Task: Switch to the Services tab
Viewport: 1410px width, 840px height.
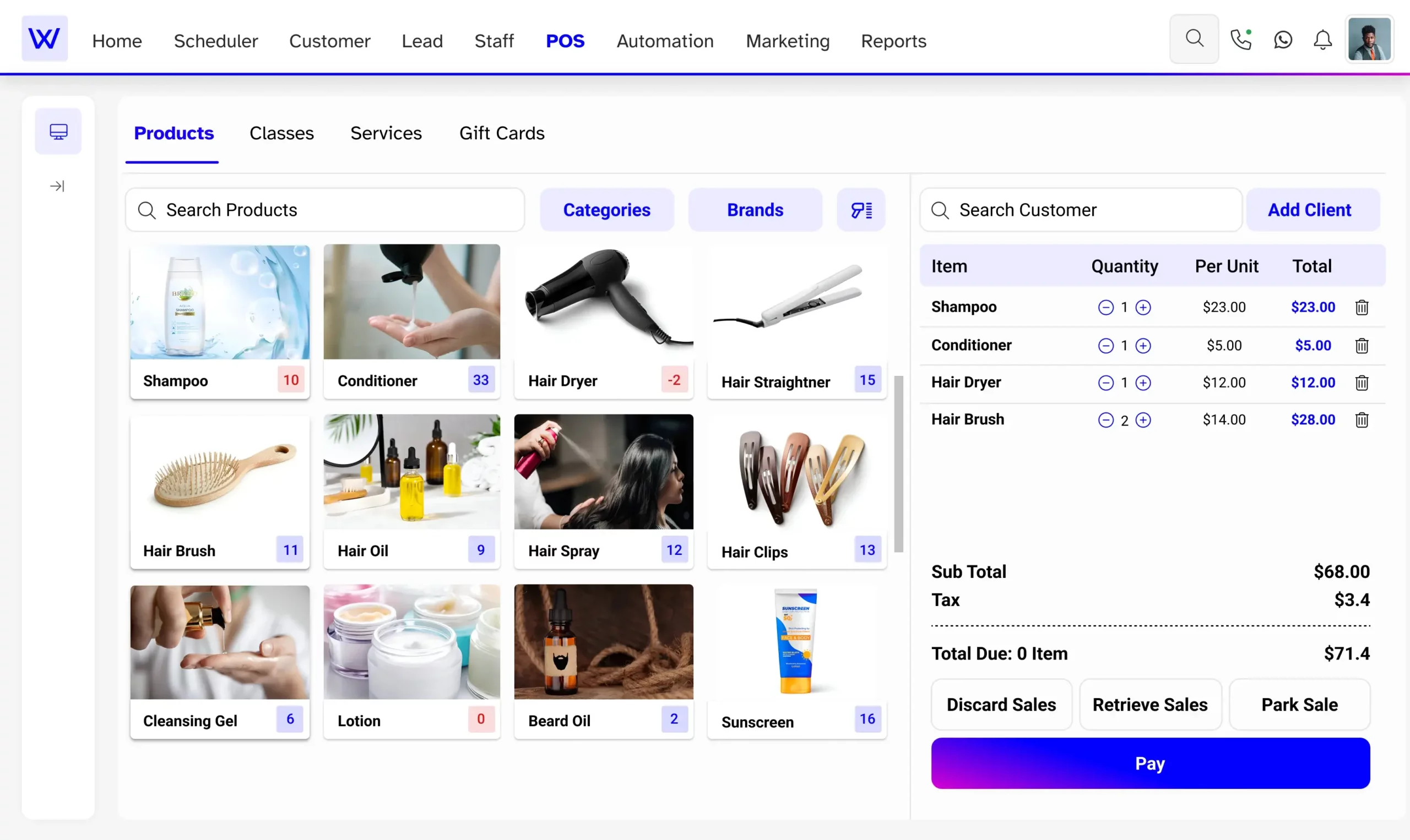Action: [x=386, y=133]
